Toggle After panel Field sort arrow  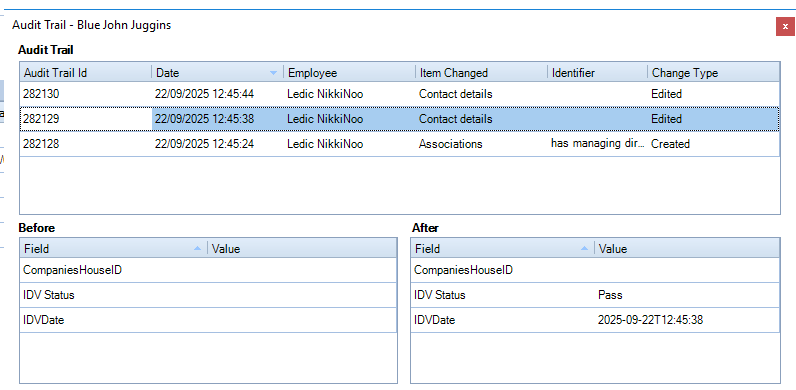584,248
